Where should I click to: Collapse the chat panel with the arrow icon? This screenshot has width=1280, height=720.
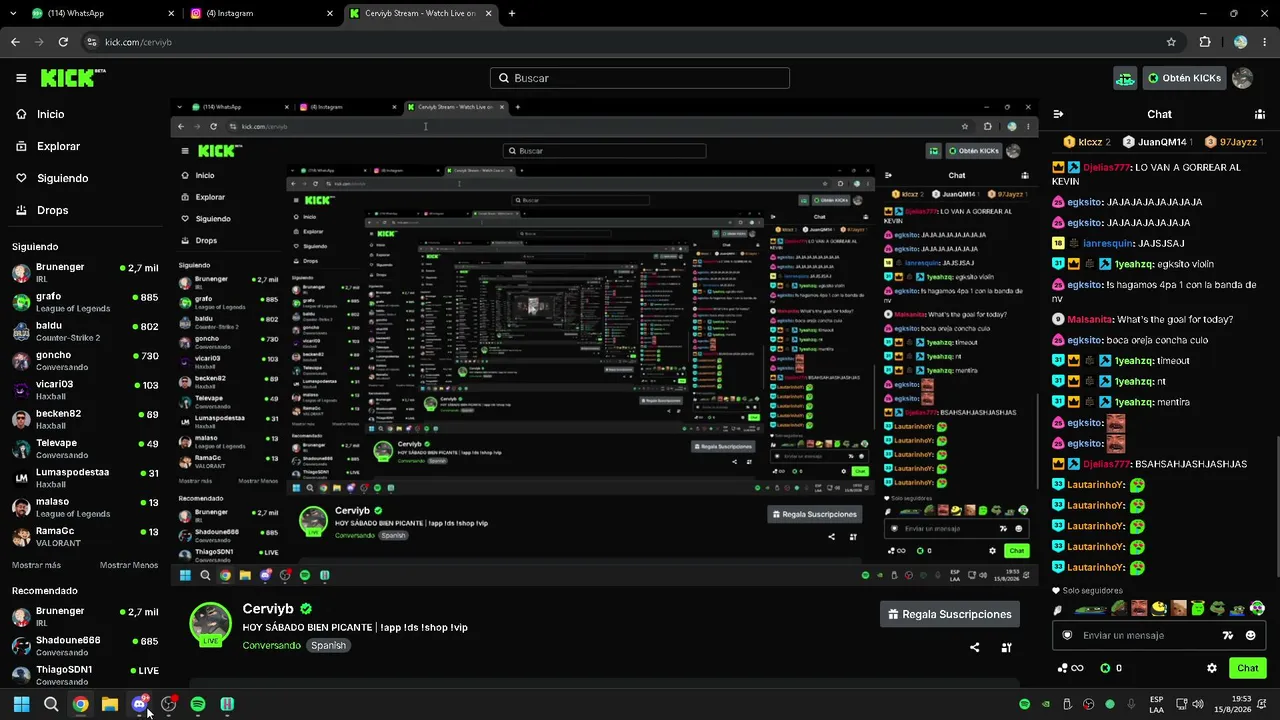(1059, 114)
